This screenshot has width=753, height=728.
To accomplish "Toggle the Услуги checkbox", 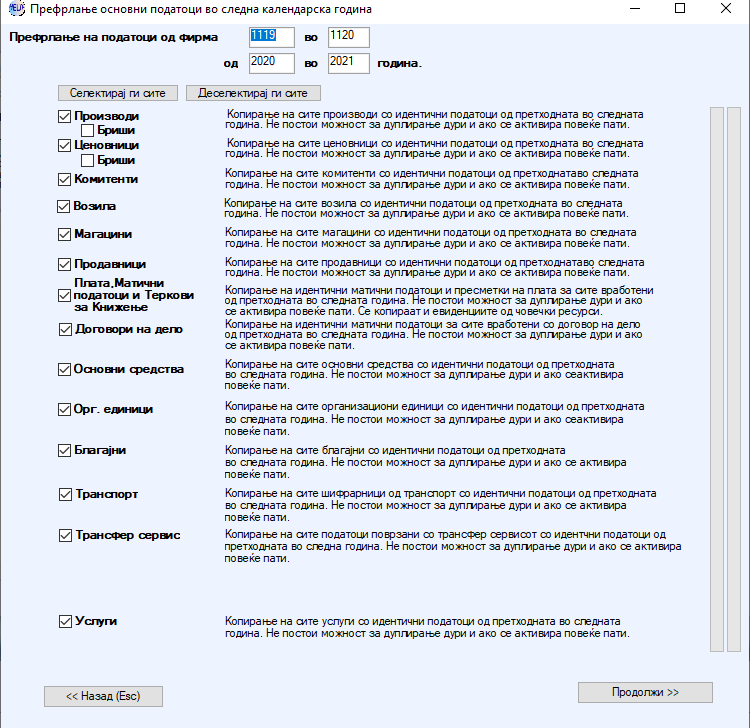I will coord(65,621).
